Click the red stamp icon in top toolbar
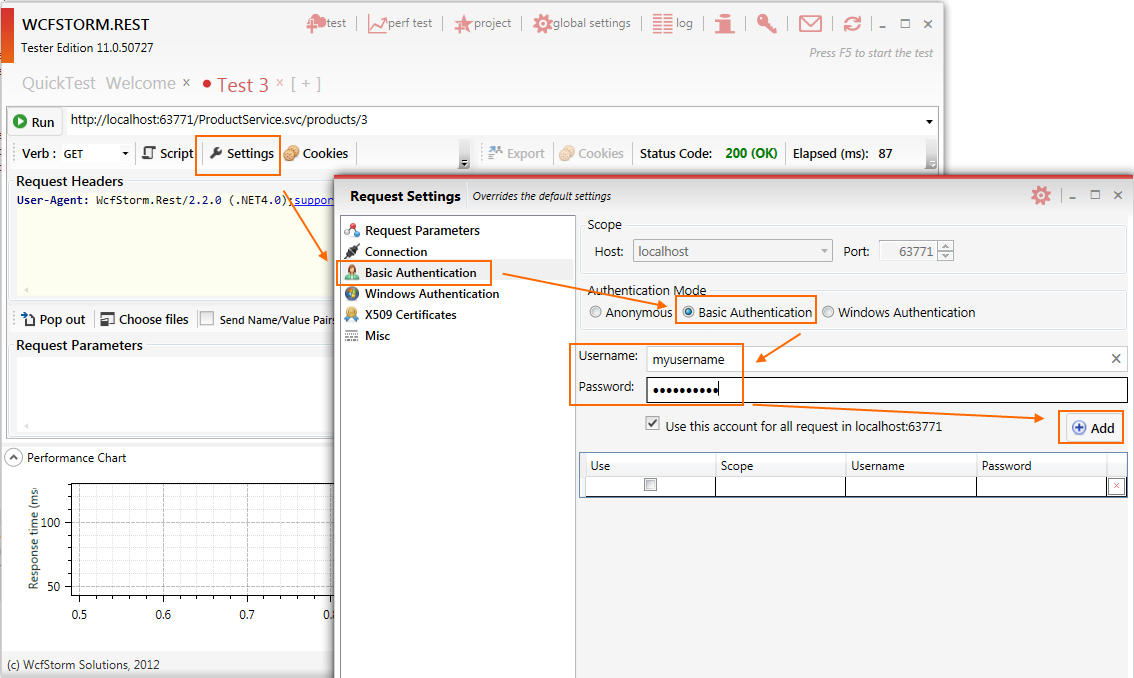This screenshot has width=1134, height=678. pyautogui.click(x=724, y=24)
